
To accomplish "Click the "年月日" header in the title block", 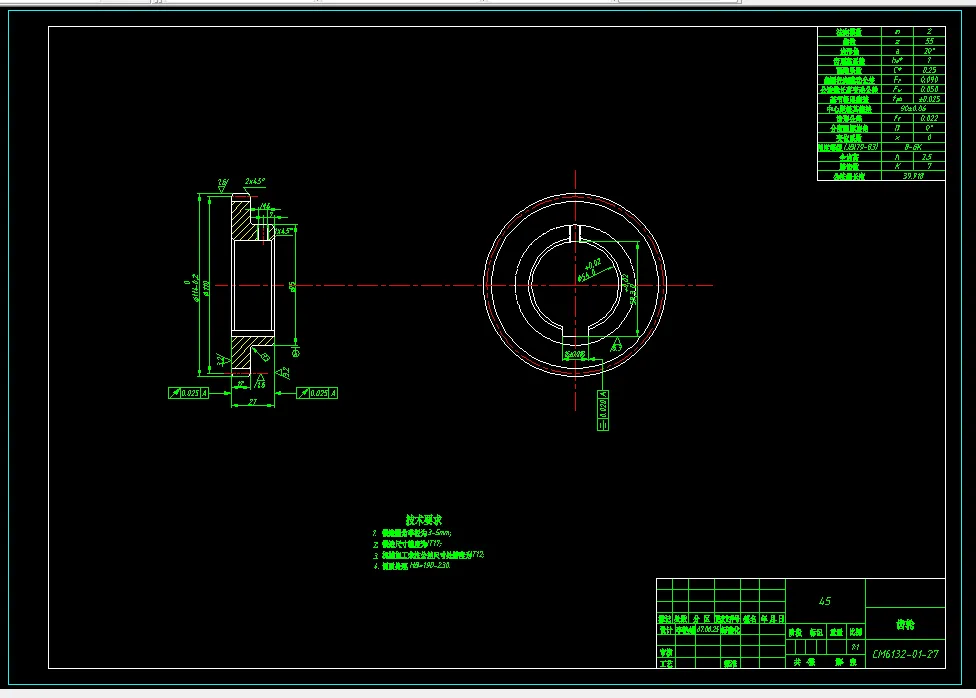I will point(772,619).
